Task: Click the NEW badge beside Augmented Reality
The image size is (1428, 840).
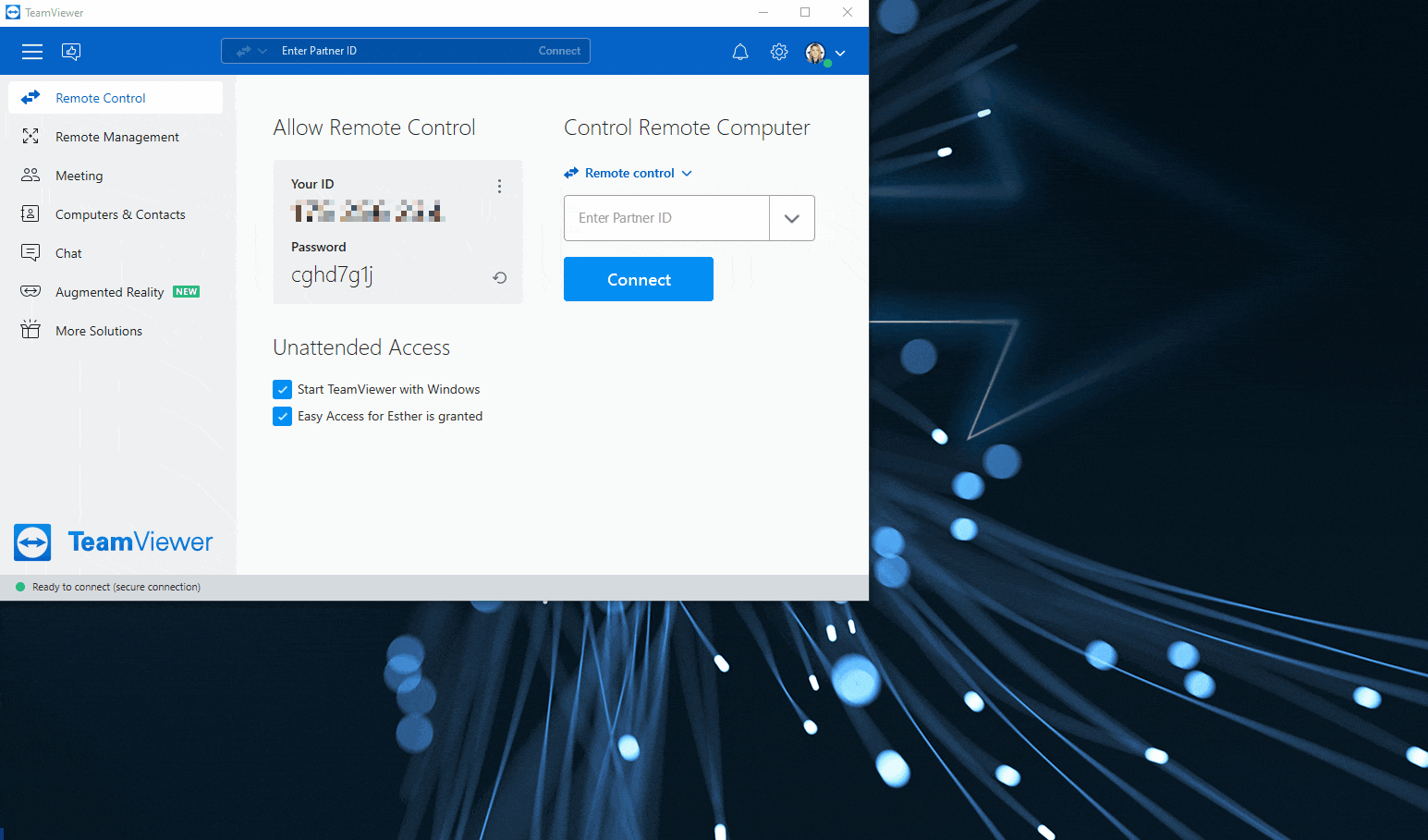Action: (x=187, y=292)
